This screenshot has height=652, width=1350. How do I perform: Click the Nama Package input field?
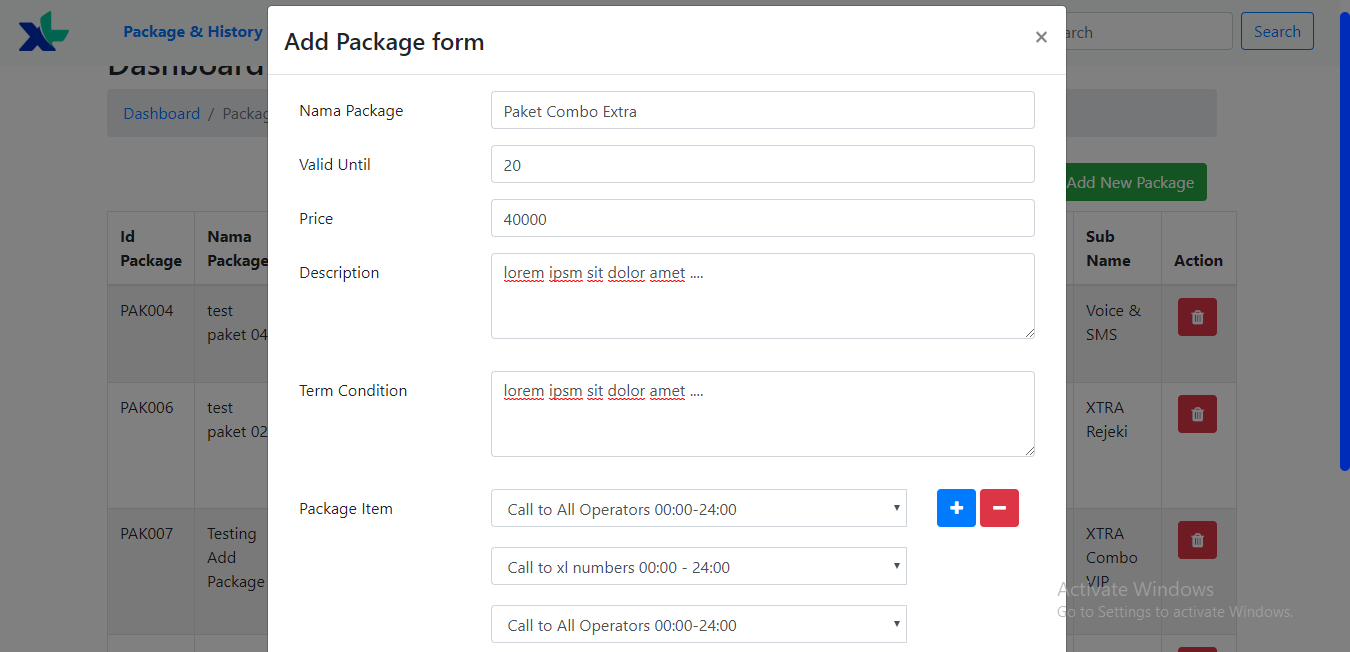point(762,110)
